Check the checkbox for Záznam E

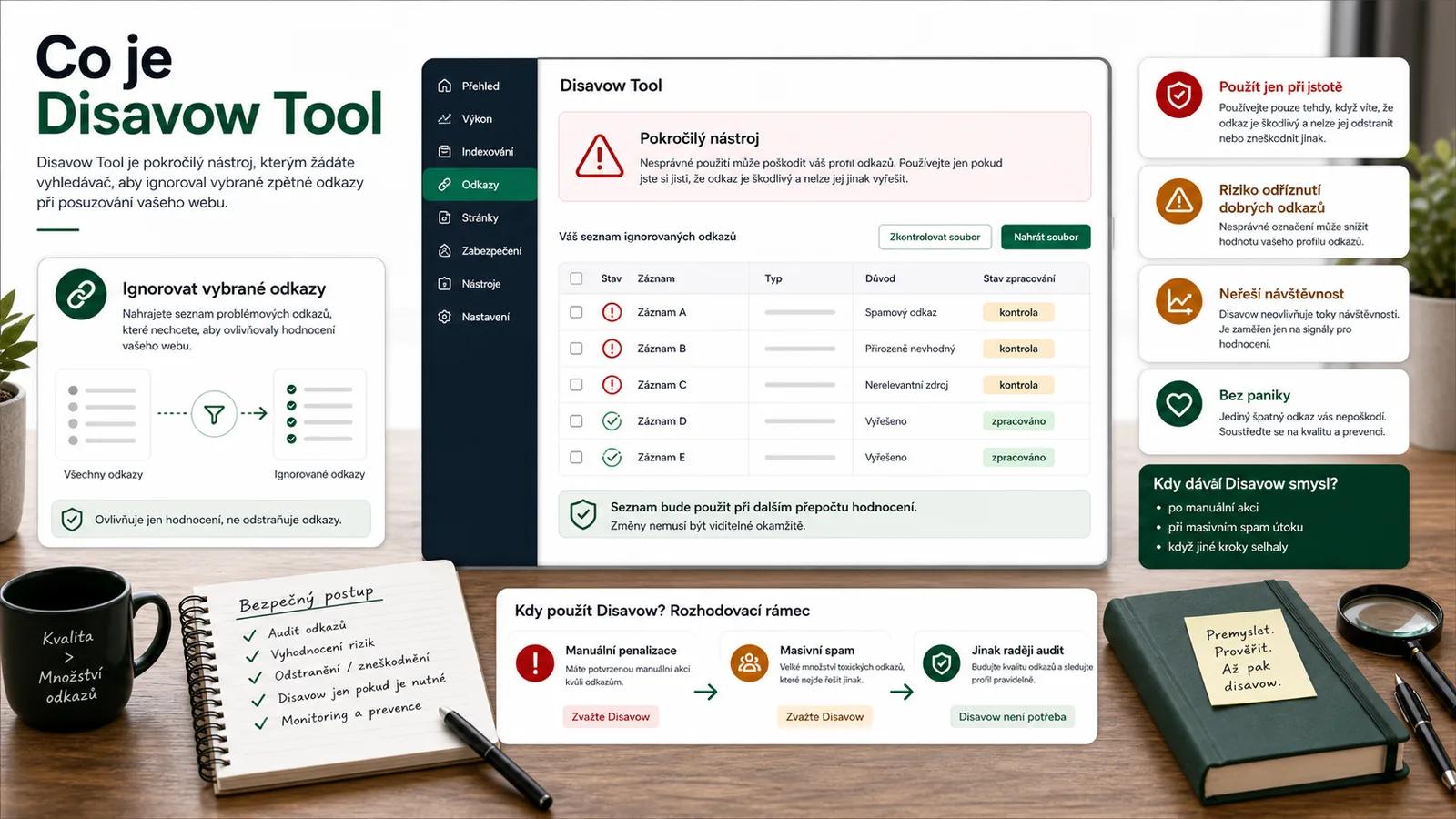[x=576, y=458]
